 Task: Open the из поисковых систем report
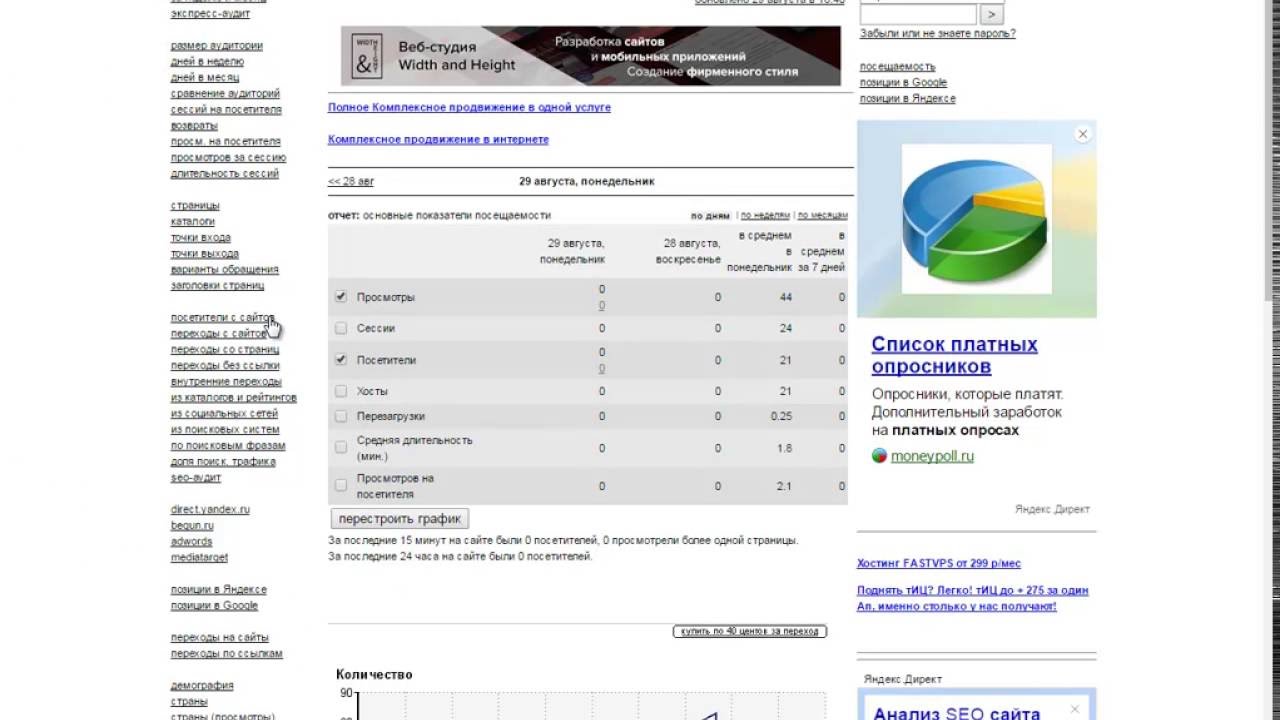[x=225, y=429]
